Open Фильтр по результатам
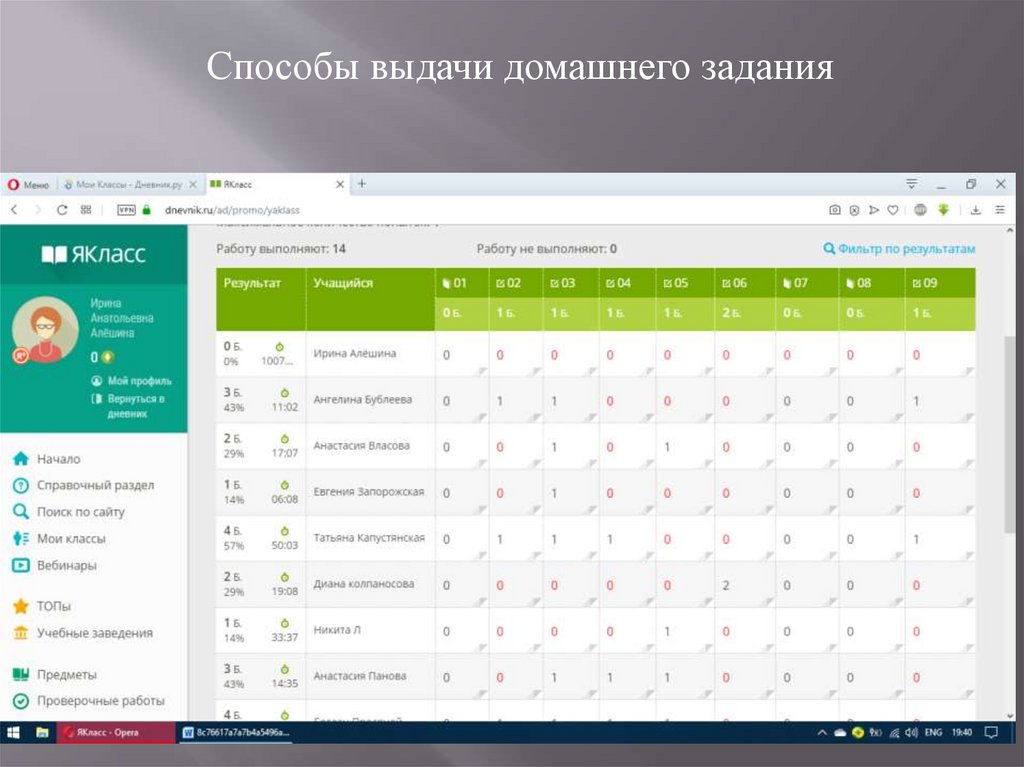The image size is (1024, 767). 898,249
